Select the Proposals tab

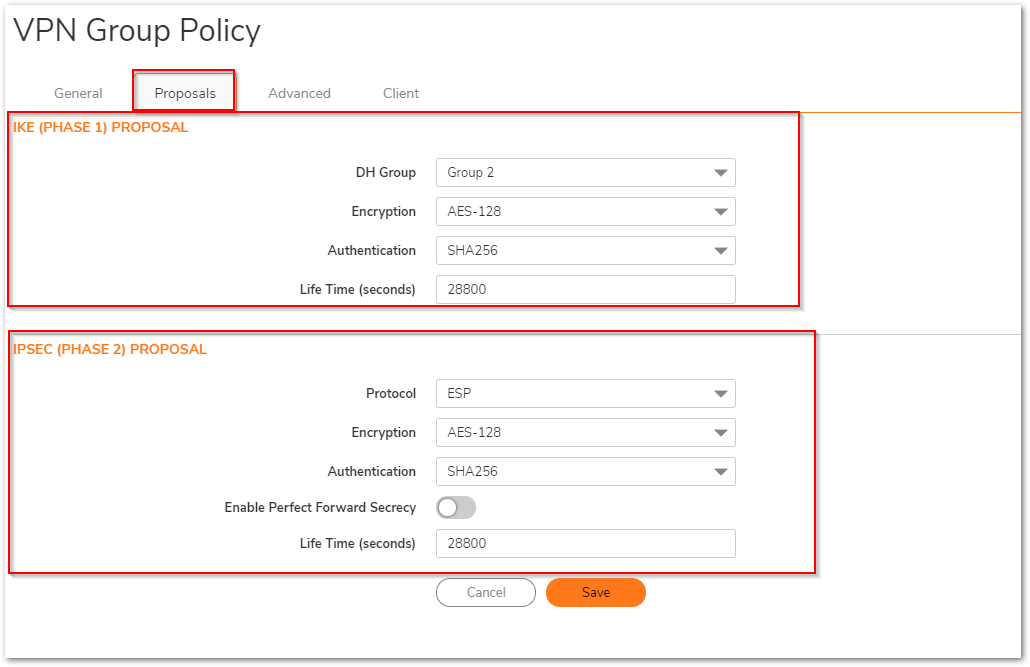click(x=185, y=93)
